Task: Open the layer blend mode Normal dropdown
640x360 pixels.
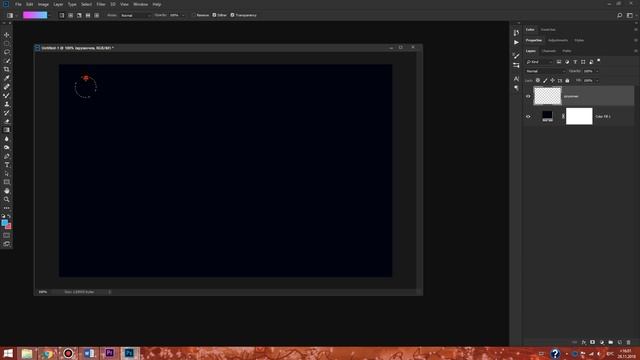Action: pos(545,71)
